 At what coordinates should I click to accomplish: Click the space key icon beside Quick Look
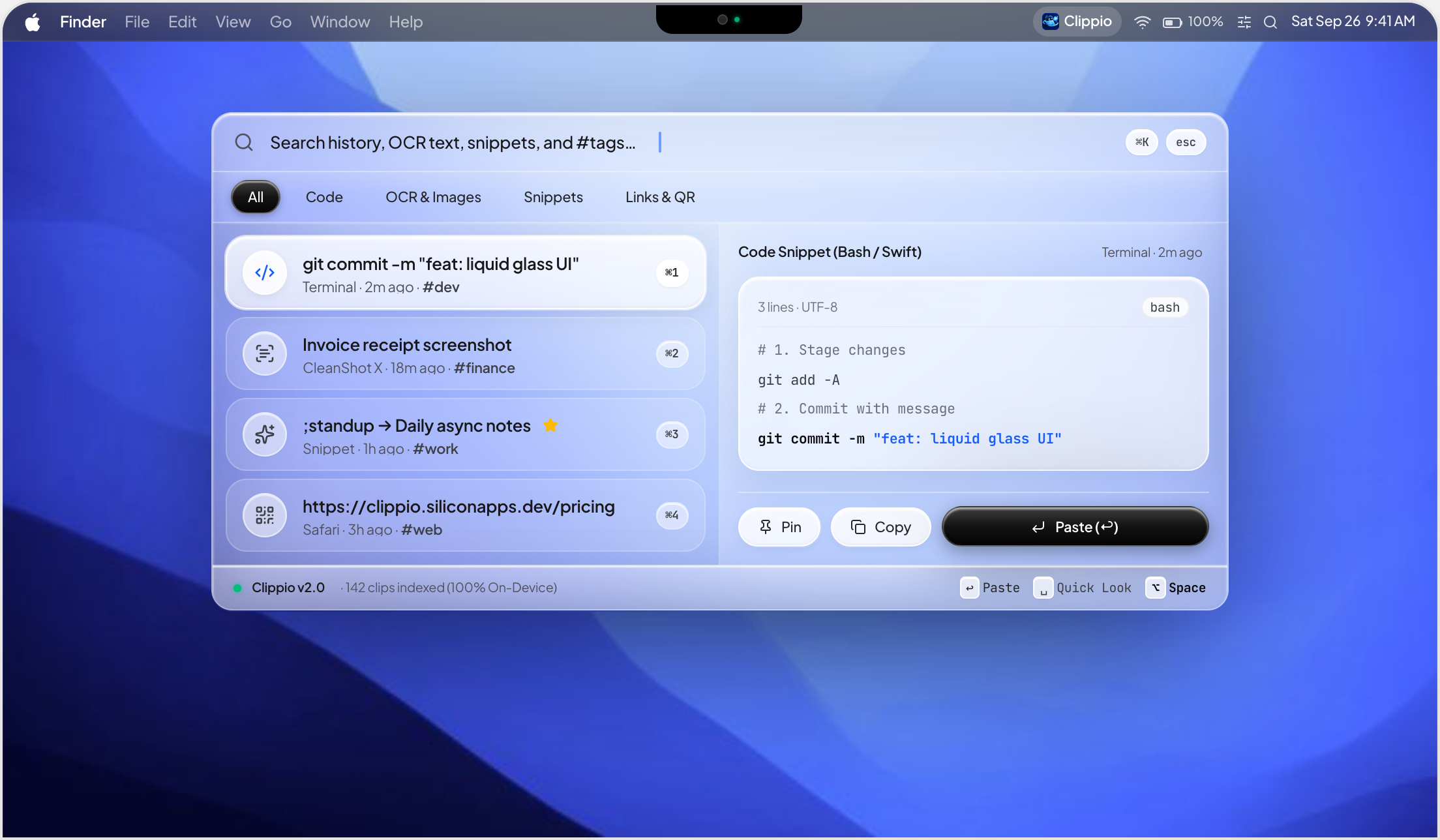tap(1043, 588)
